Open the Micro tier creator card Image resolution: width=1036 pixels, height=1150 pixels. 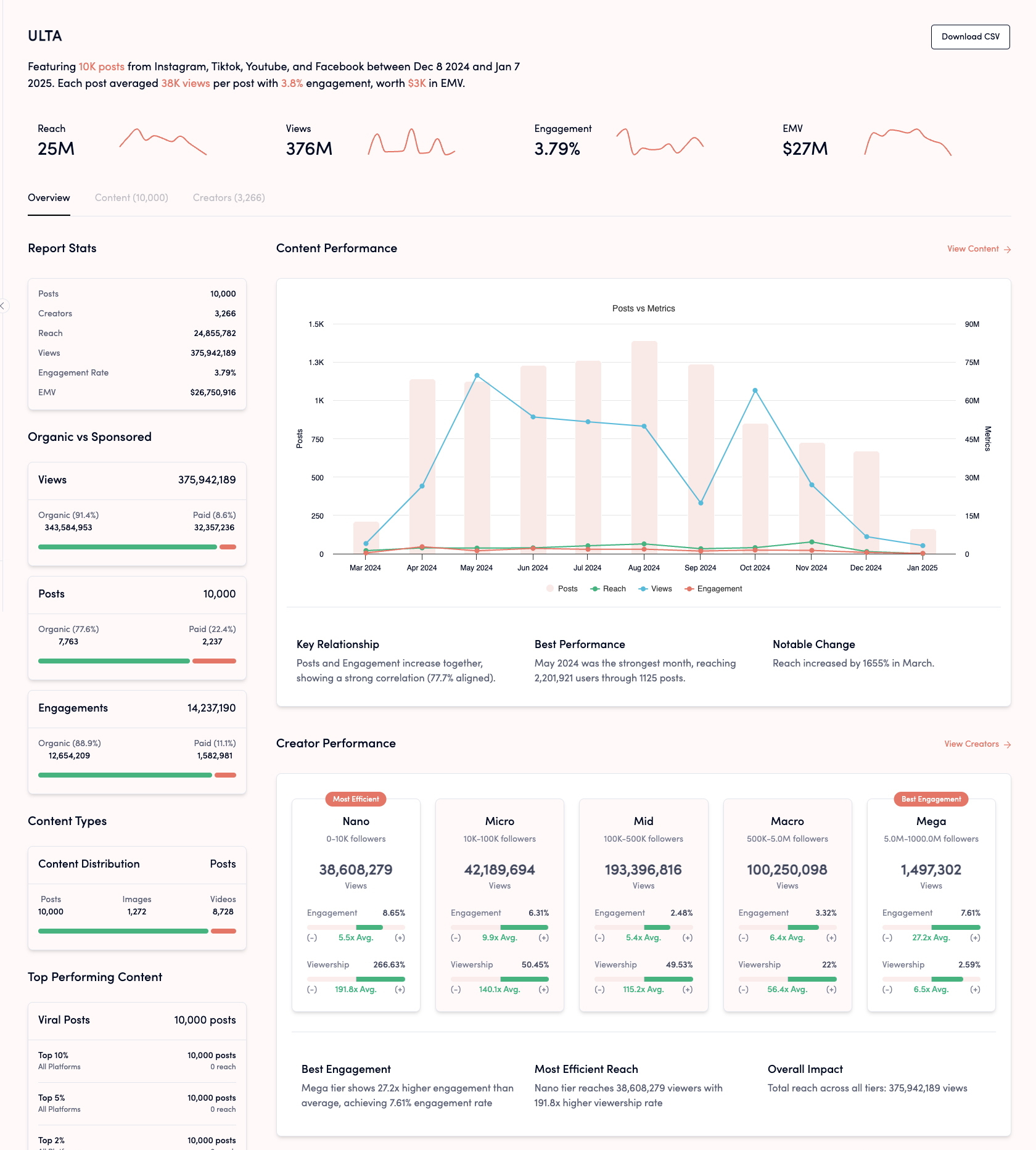(x=499, y=904)
